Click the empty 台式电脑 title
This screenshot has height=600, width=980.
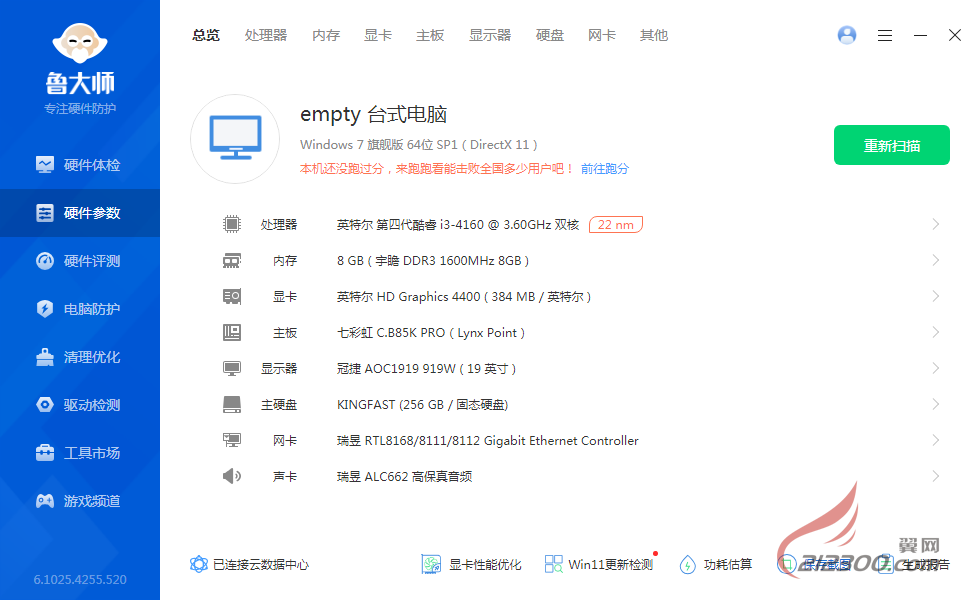(x=374, y=115)
